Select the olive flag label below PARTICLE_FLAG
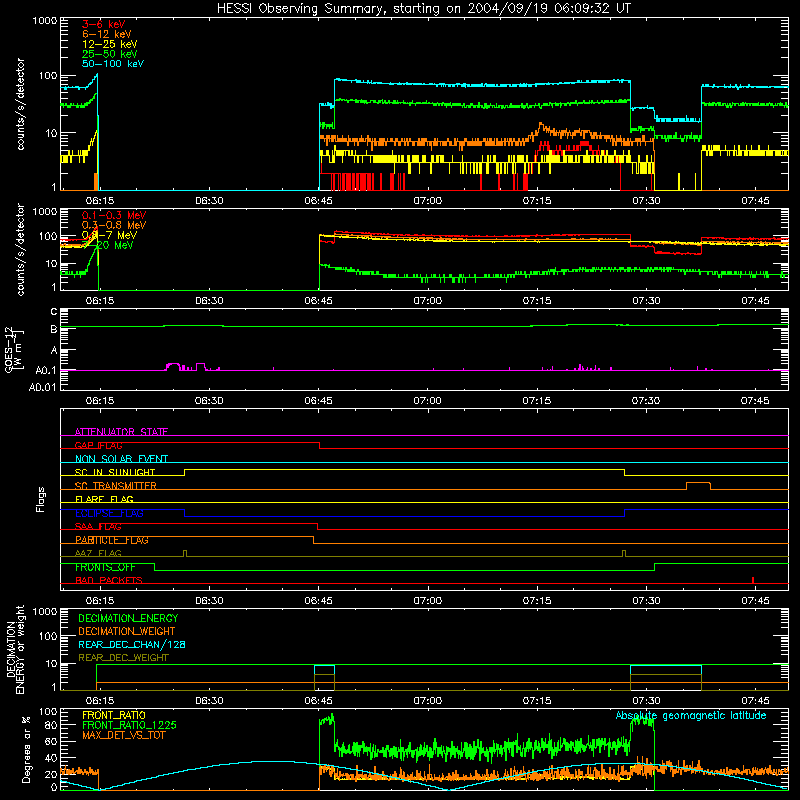The image size is (800, 800). click(98, 554)
